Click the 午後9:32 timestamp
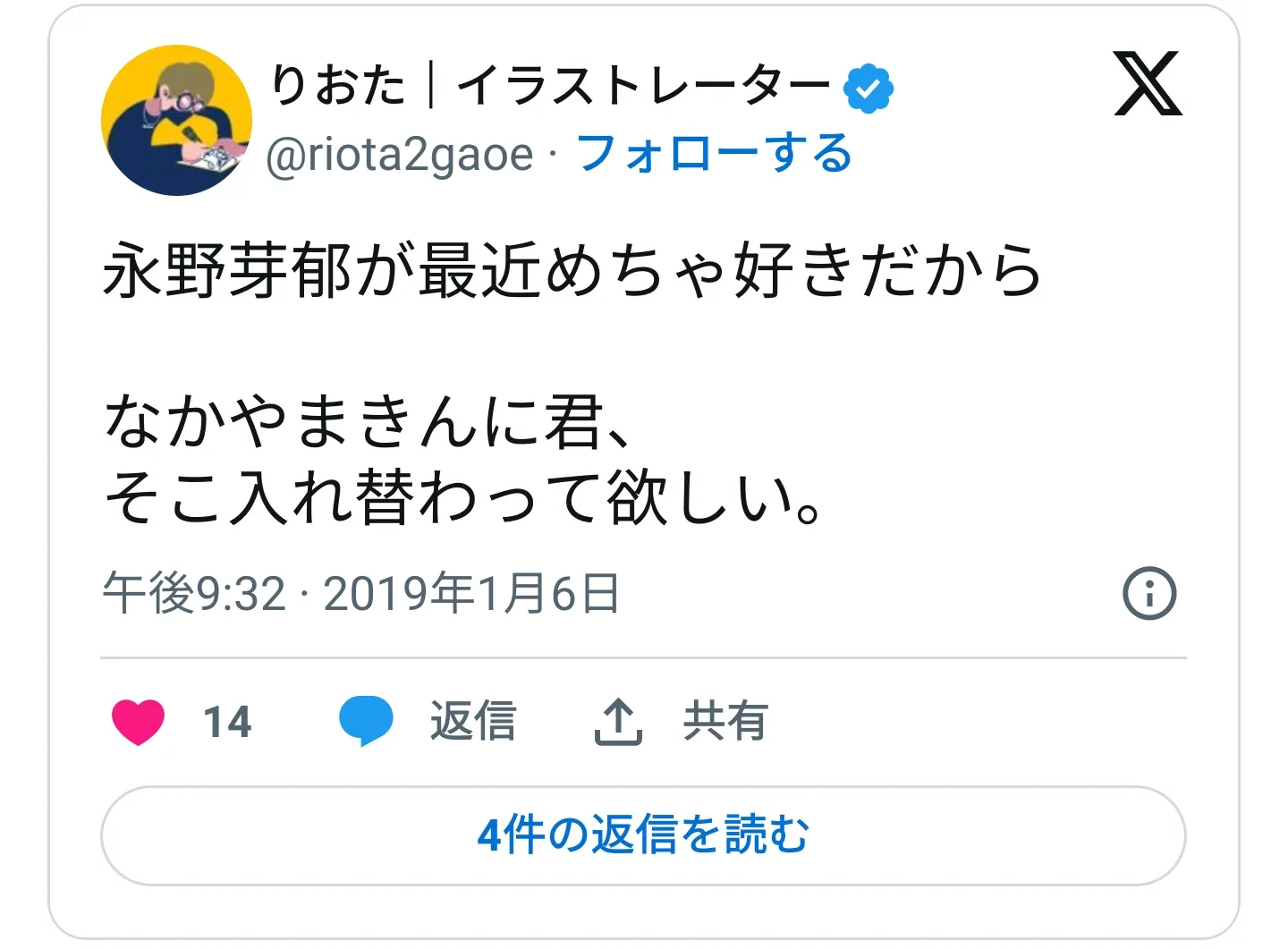1288x949 pixels. click(x=194, y=593)
